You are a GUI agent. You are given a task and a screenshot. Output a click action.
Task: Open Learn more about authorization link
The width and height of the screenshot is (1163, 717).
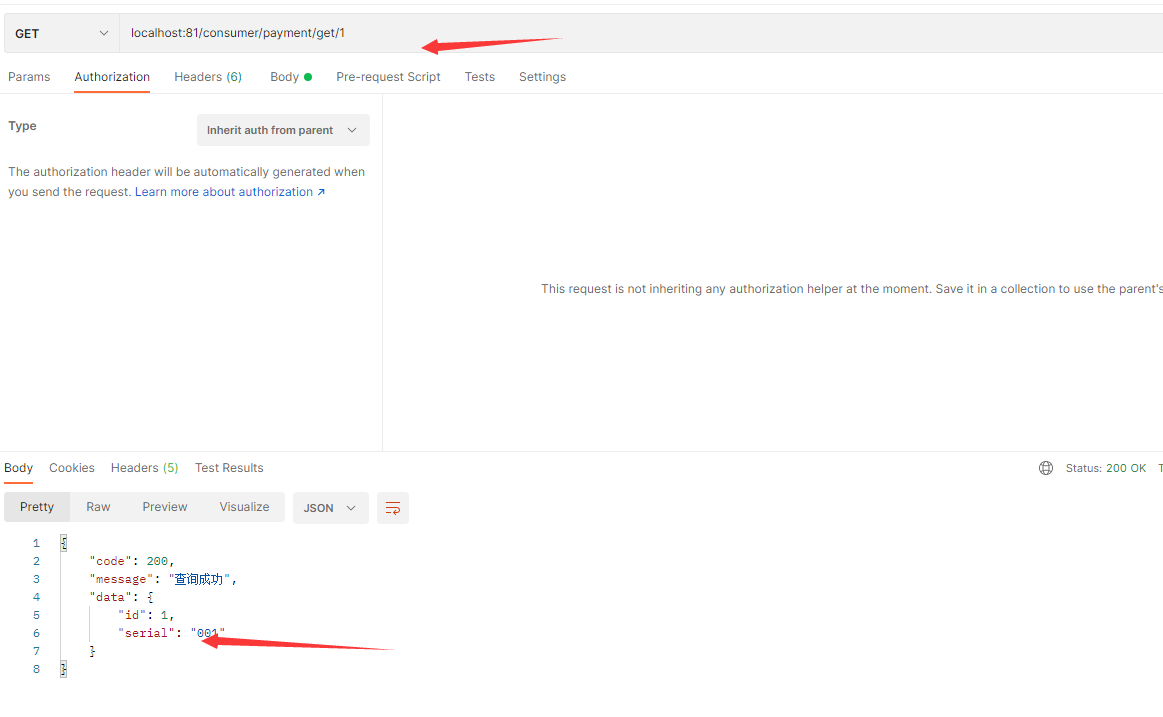pos(230,192)
